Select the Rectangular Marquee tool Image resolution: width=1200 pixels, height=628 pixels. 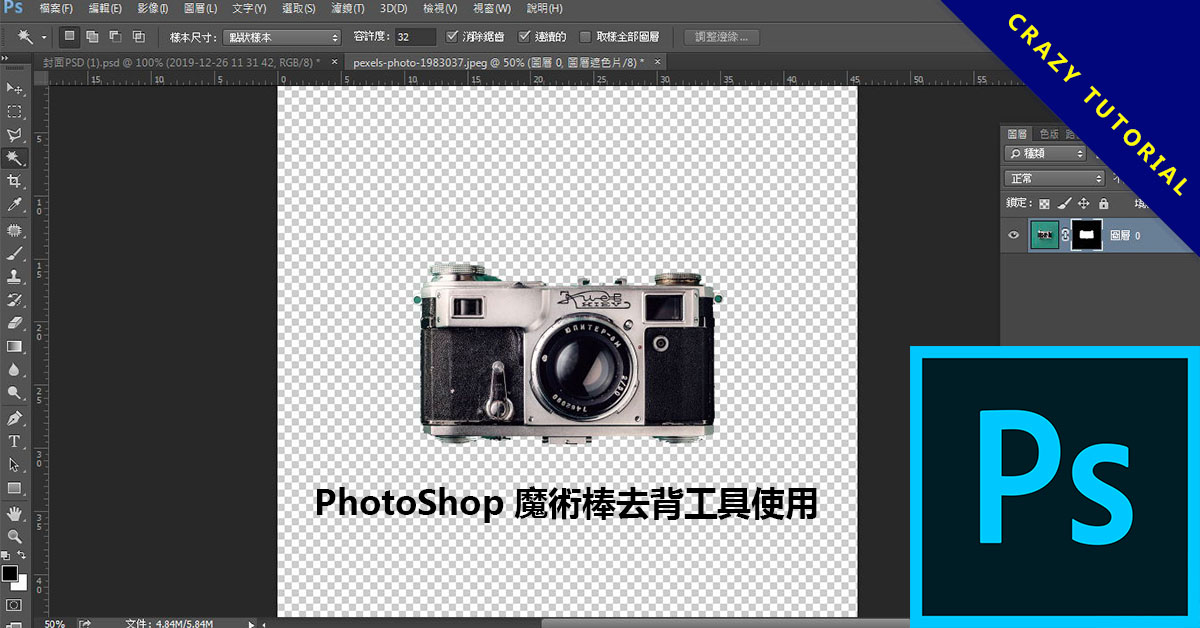14,112
